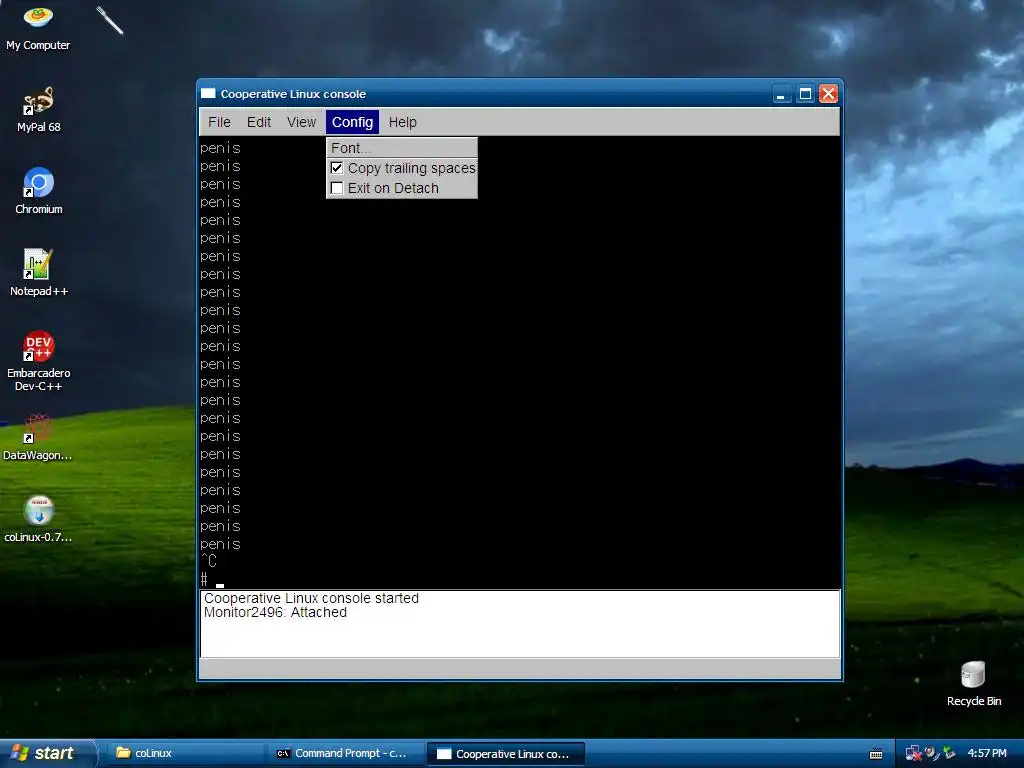
Task: Open the Edit menu
Action: click(259, 122)
